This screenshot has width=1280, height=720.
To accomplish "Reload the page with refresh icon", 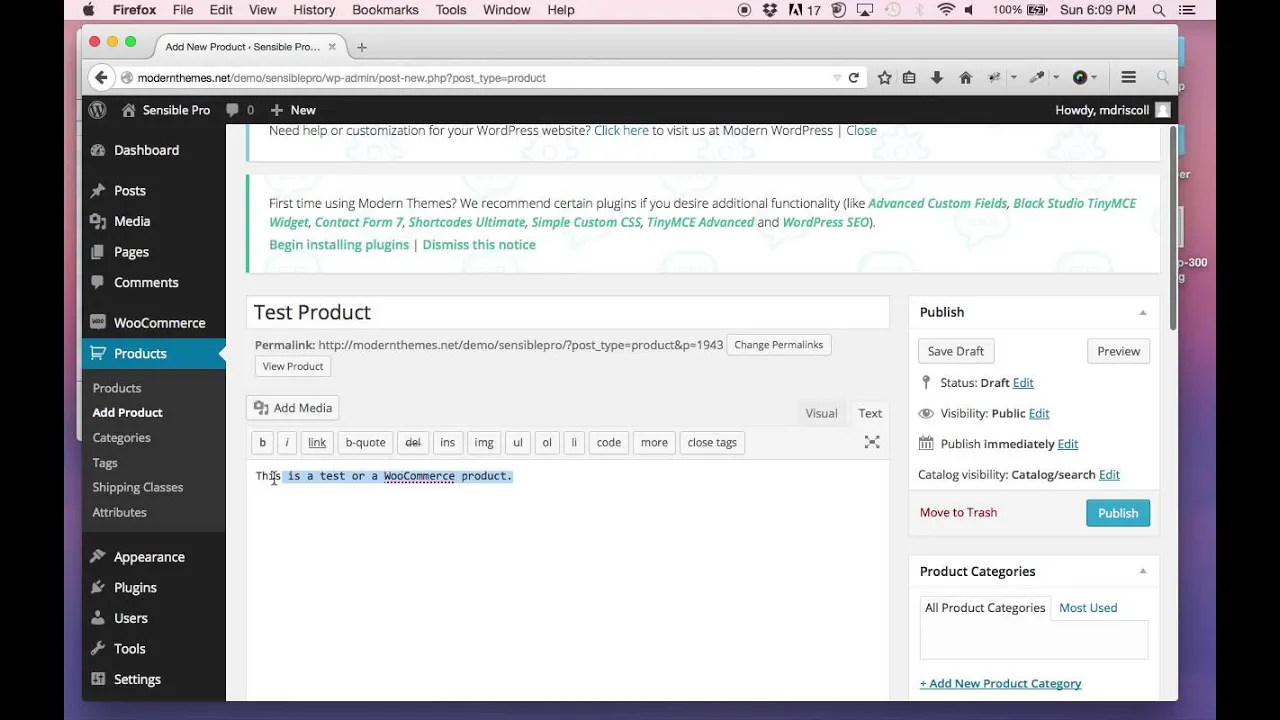I will pyautogui.click(x=853, y=77).
